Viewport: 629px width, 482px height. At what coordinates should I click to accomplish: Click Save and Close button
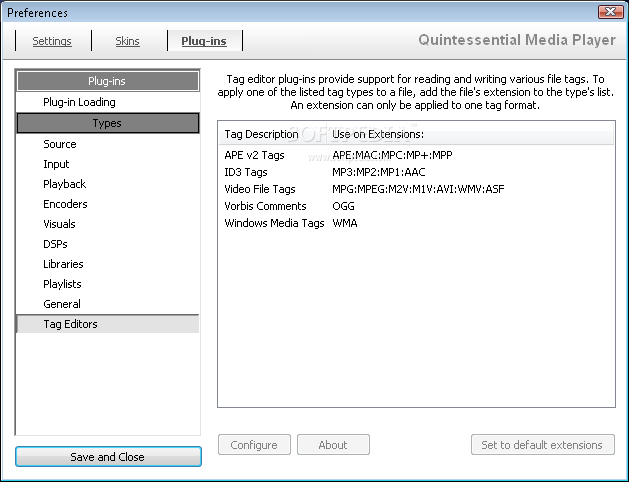click(108, 457)
